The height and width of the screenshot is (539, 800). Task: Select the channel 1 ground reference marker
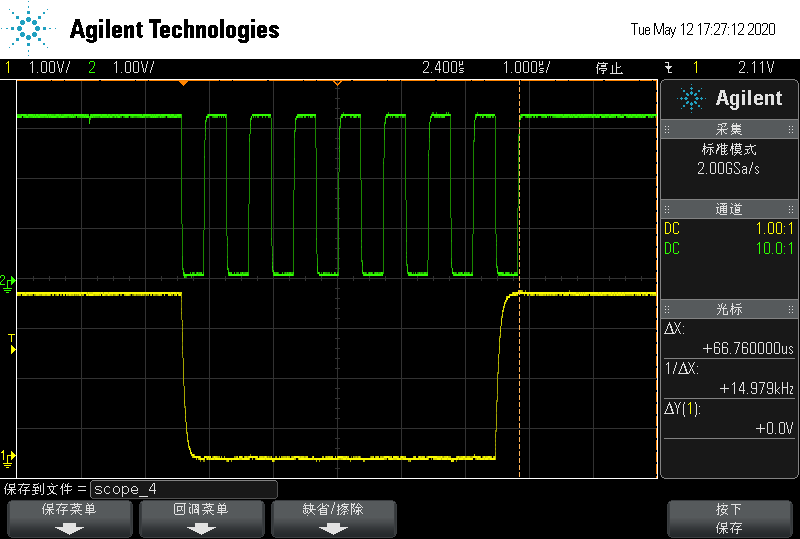pos(8,458)
